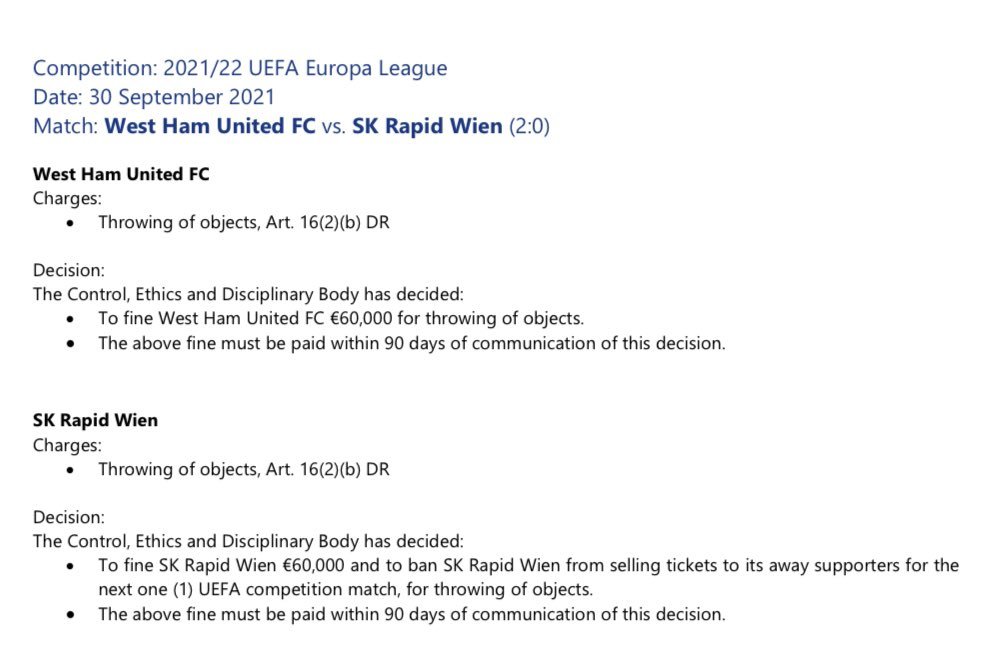Click the Charges: label under SK Rapid Wien
This screenshot has height=656, width=1005.
67,445
